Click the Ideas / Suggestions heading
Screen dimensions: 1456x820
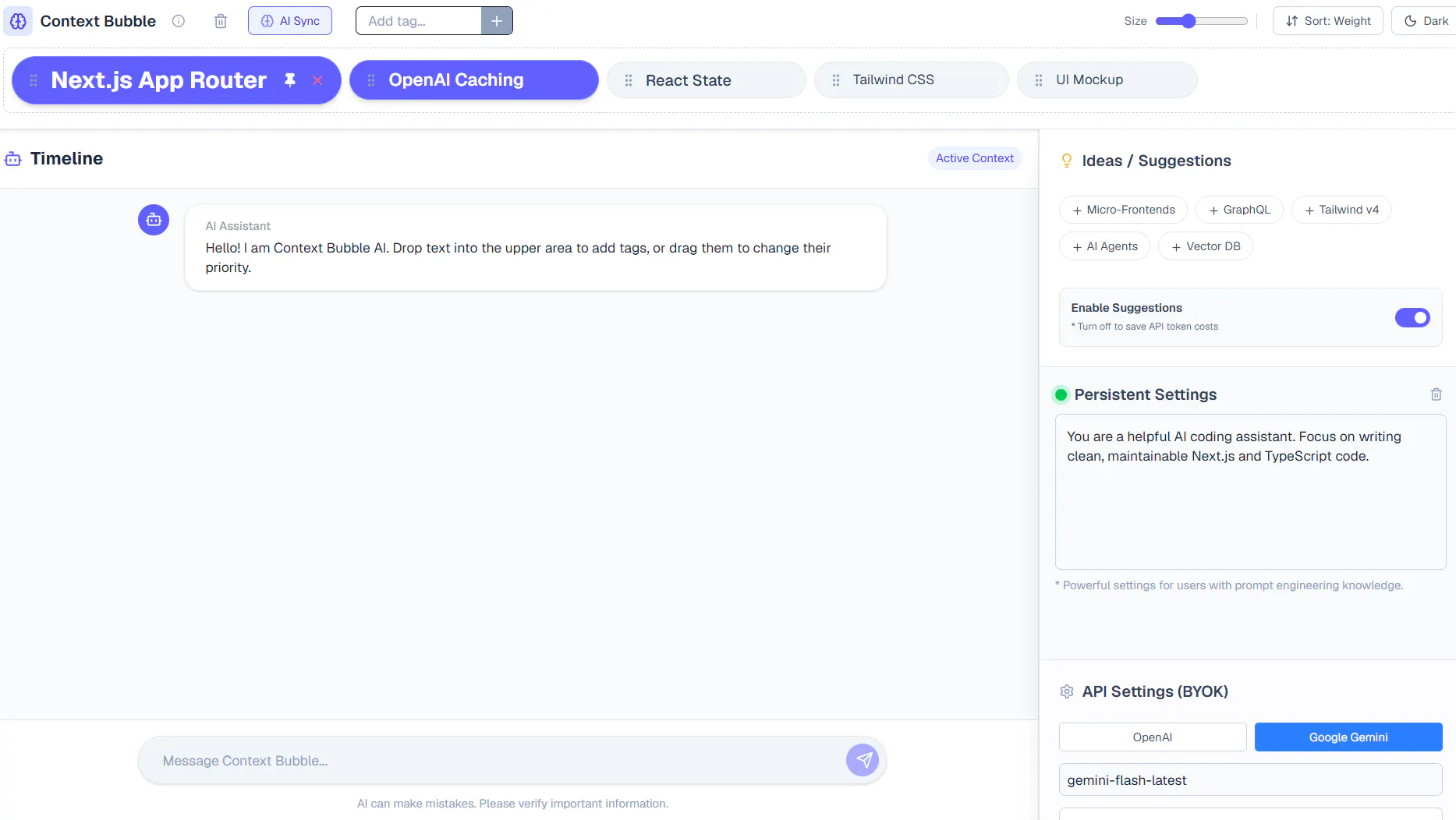pos(1157,161)
